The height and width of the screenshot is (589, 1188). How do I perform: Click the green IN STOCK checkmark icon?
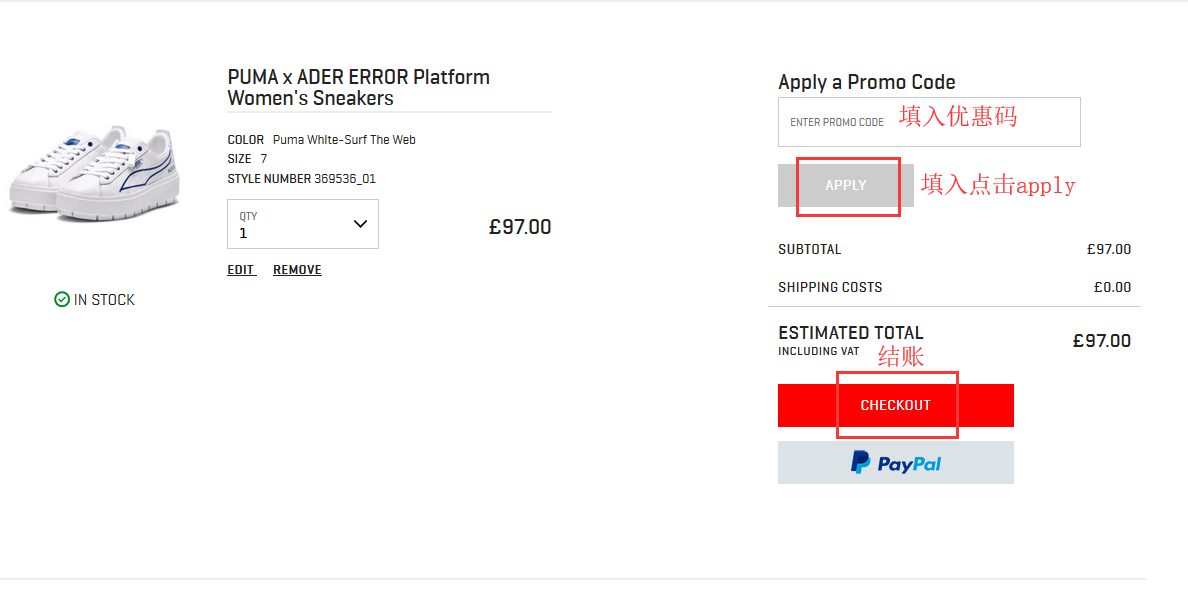tap(62, 299)
